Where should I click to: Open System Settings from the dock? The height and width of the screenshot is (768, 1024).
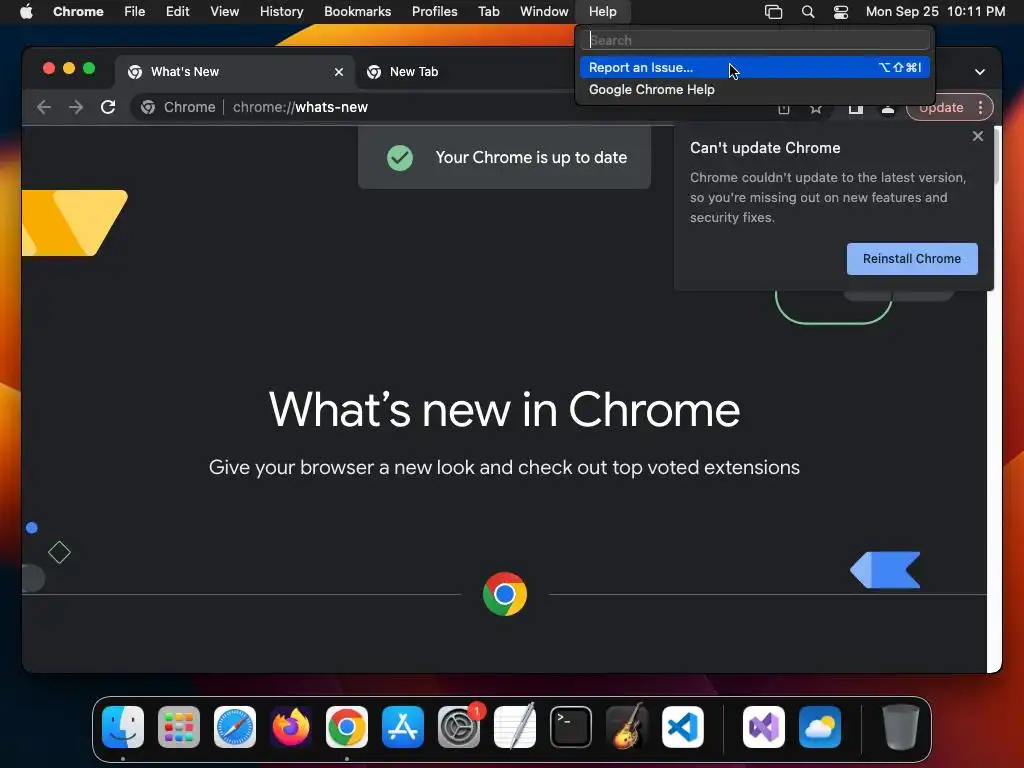(x=458, y=727)
